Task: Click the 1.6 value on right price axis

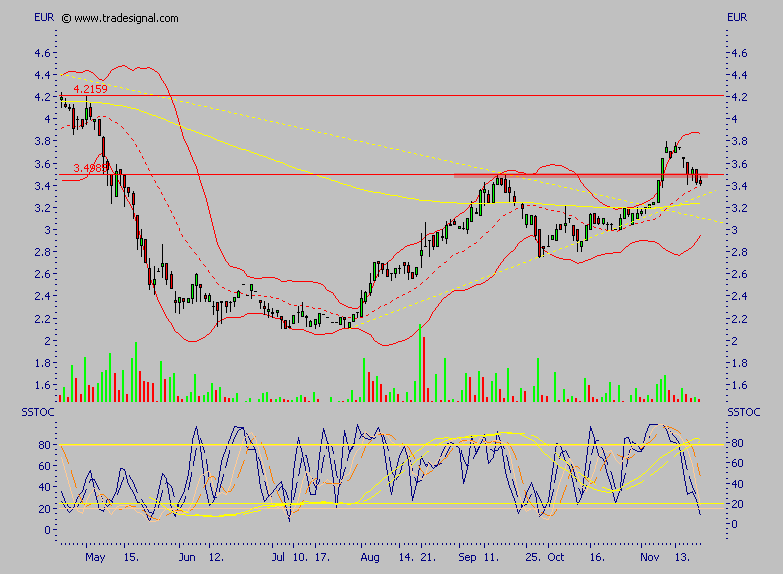Action: click(x=739, y=385)
